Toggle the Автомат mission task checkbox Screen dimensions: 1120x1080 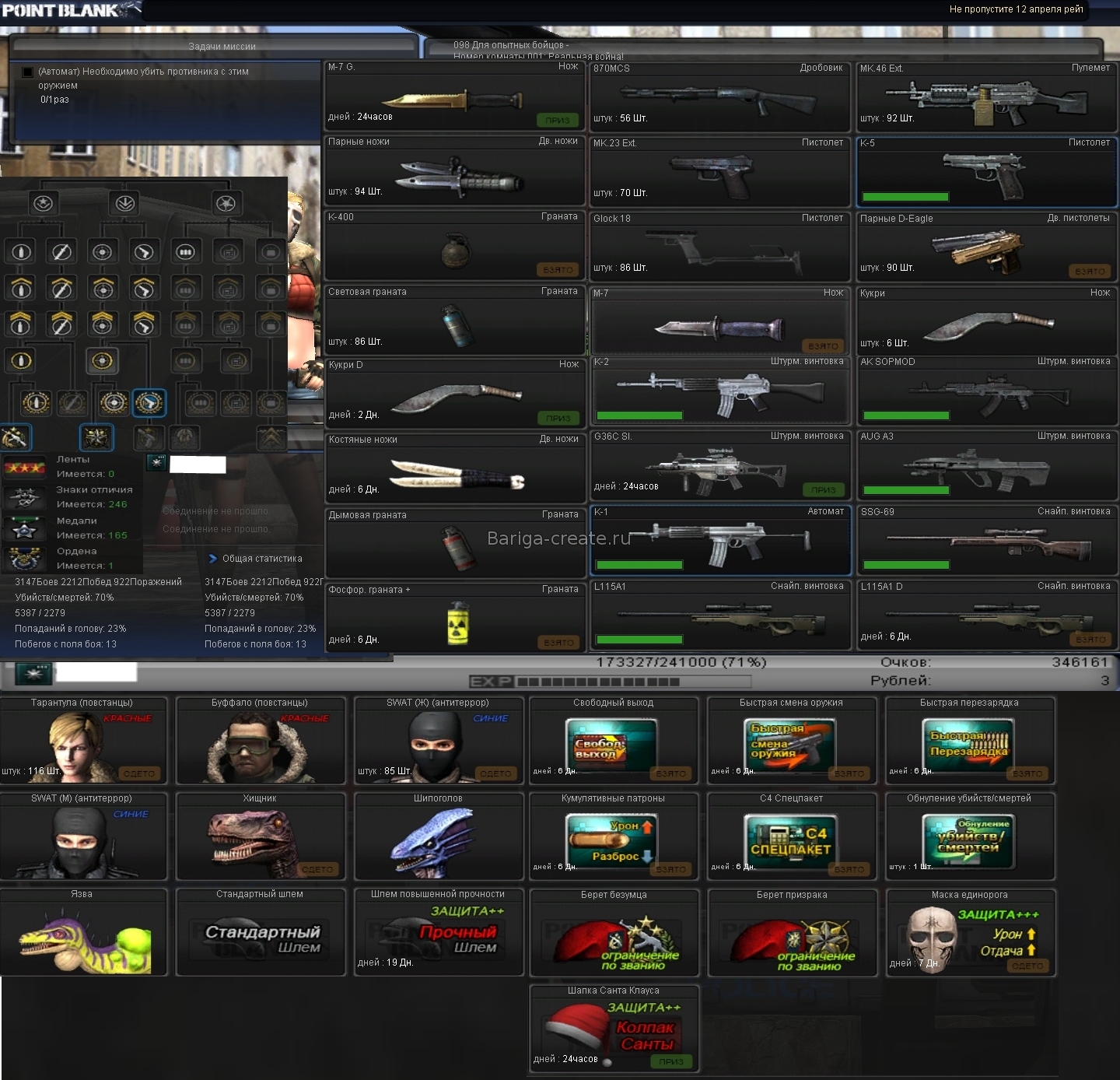tap(27, 72)
